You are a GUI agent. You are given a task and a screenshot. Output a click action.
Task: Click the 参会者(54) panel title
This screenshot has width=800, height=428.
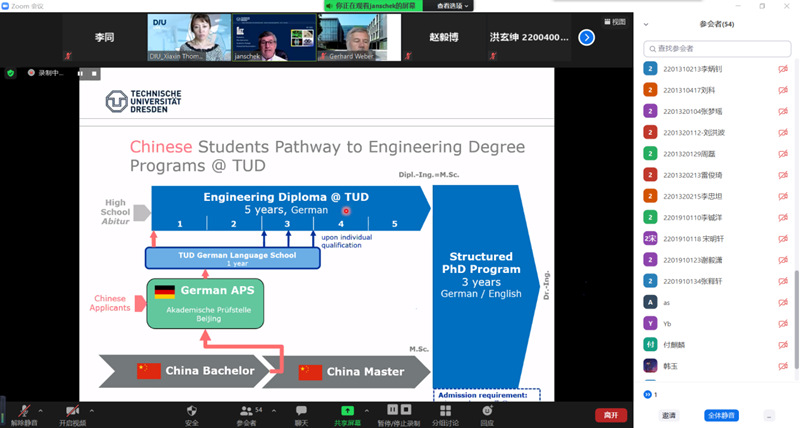[x=716, y=24]
